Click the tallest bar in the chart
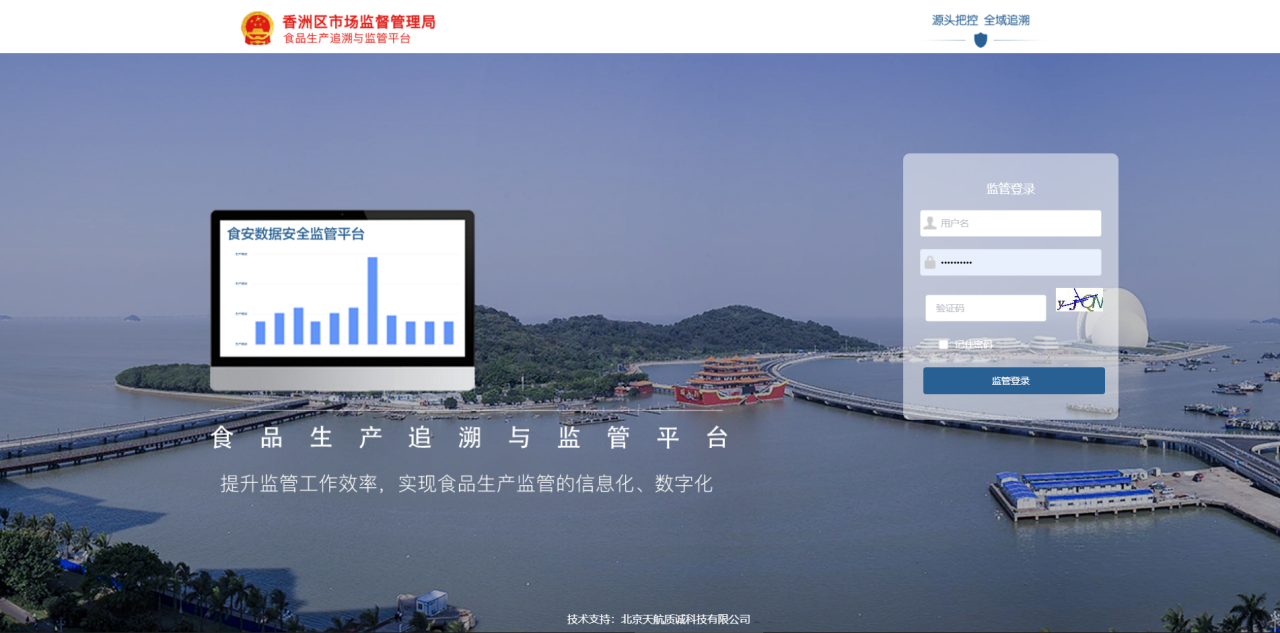This screenshot has height=633, width=1280. point(372,300)
